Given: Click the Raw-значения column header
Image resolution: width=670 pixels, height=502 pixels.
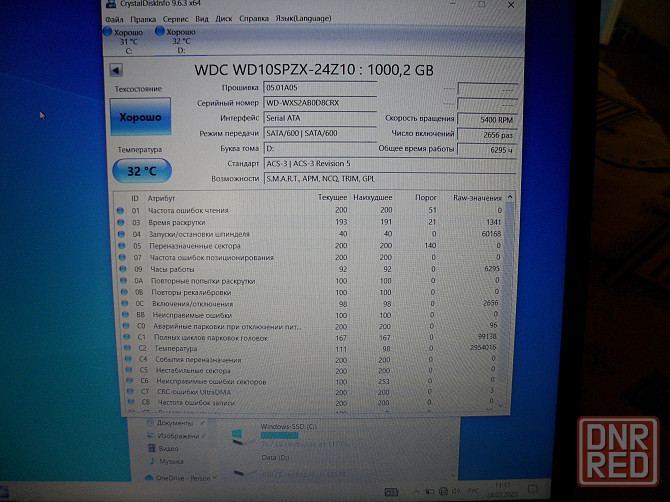Looking at the screenshot, I should tap(477, 198).
